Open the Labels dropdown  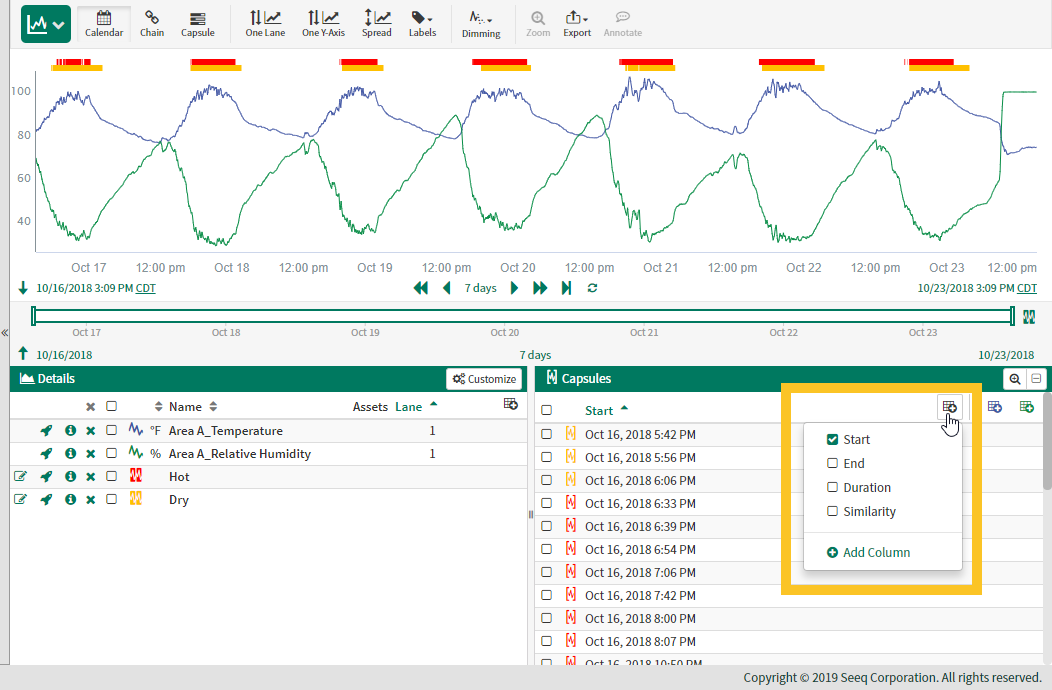click(422, 23)
